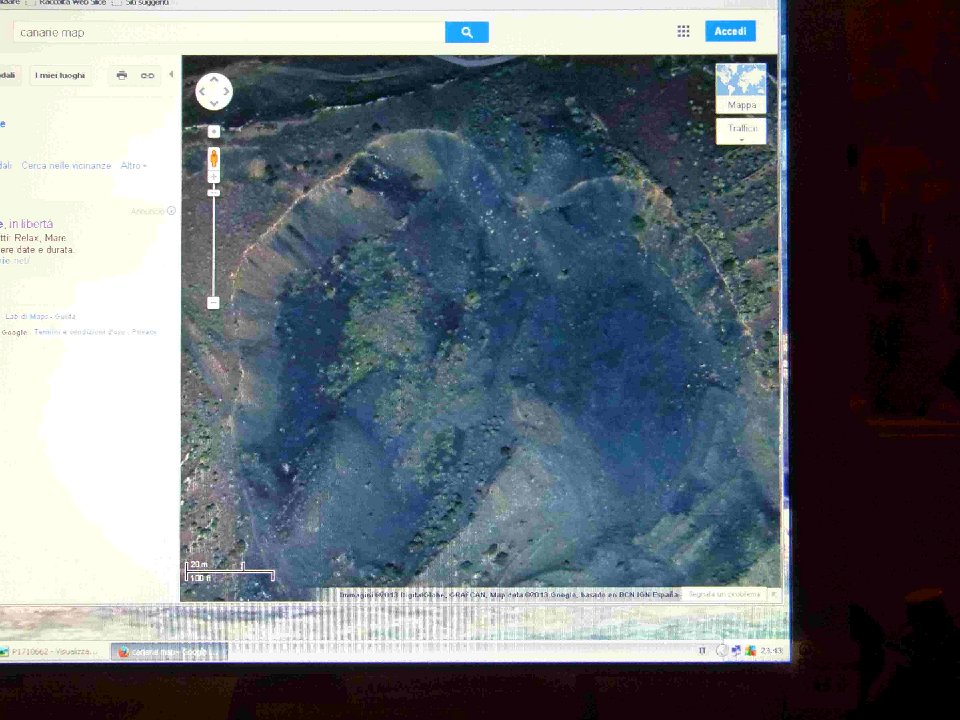Click the zoom slider handle

point(214,193)
